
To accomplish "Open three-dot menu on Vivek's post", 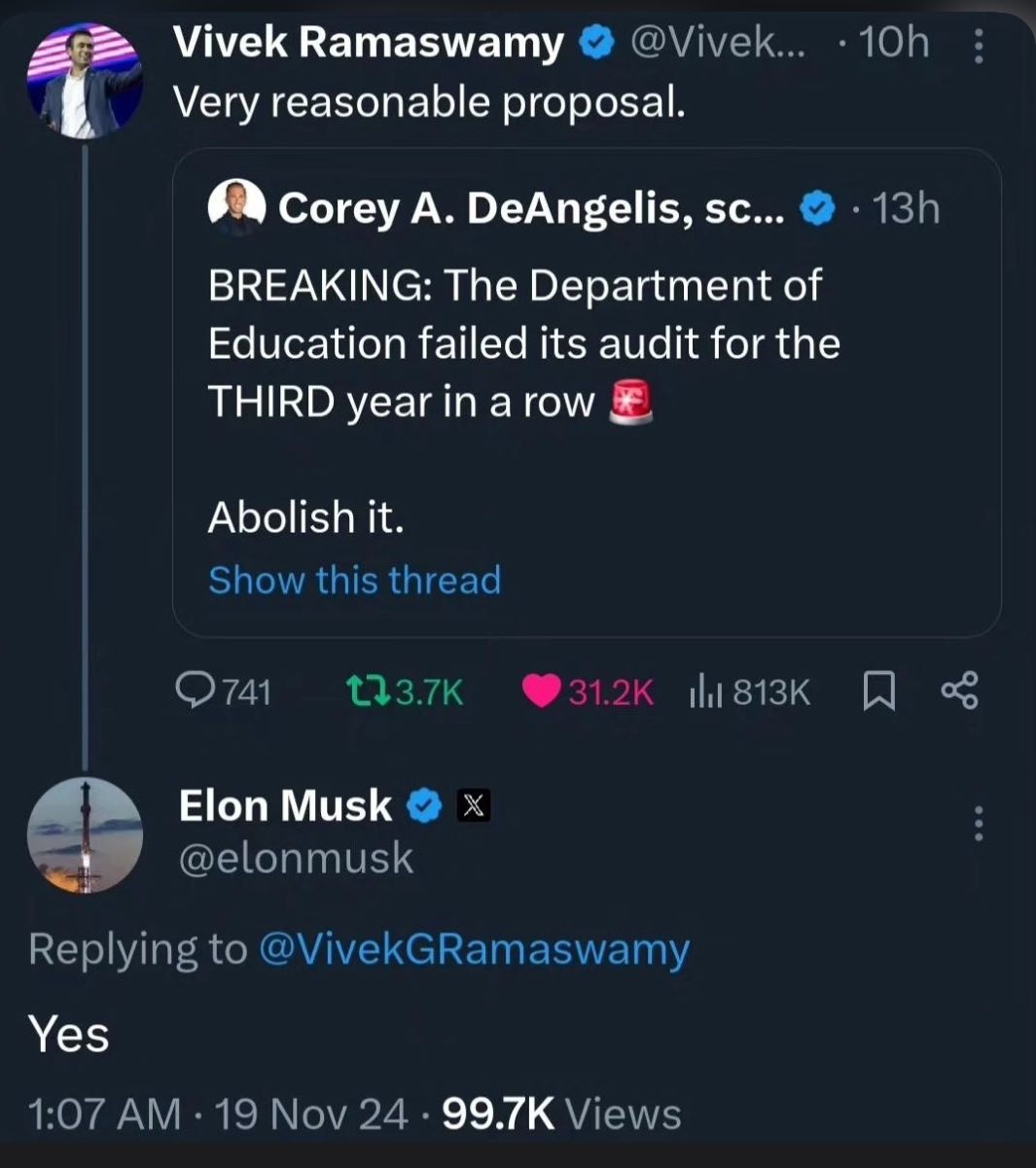I will click(x=979, y=46).
